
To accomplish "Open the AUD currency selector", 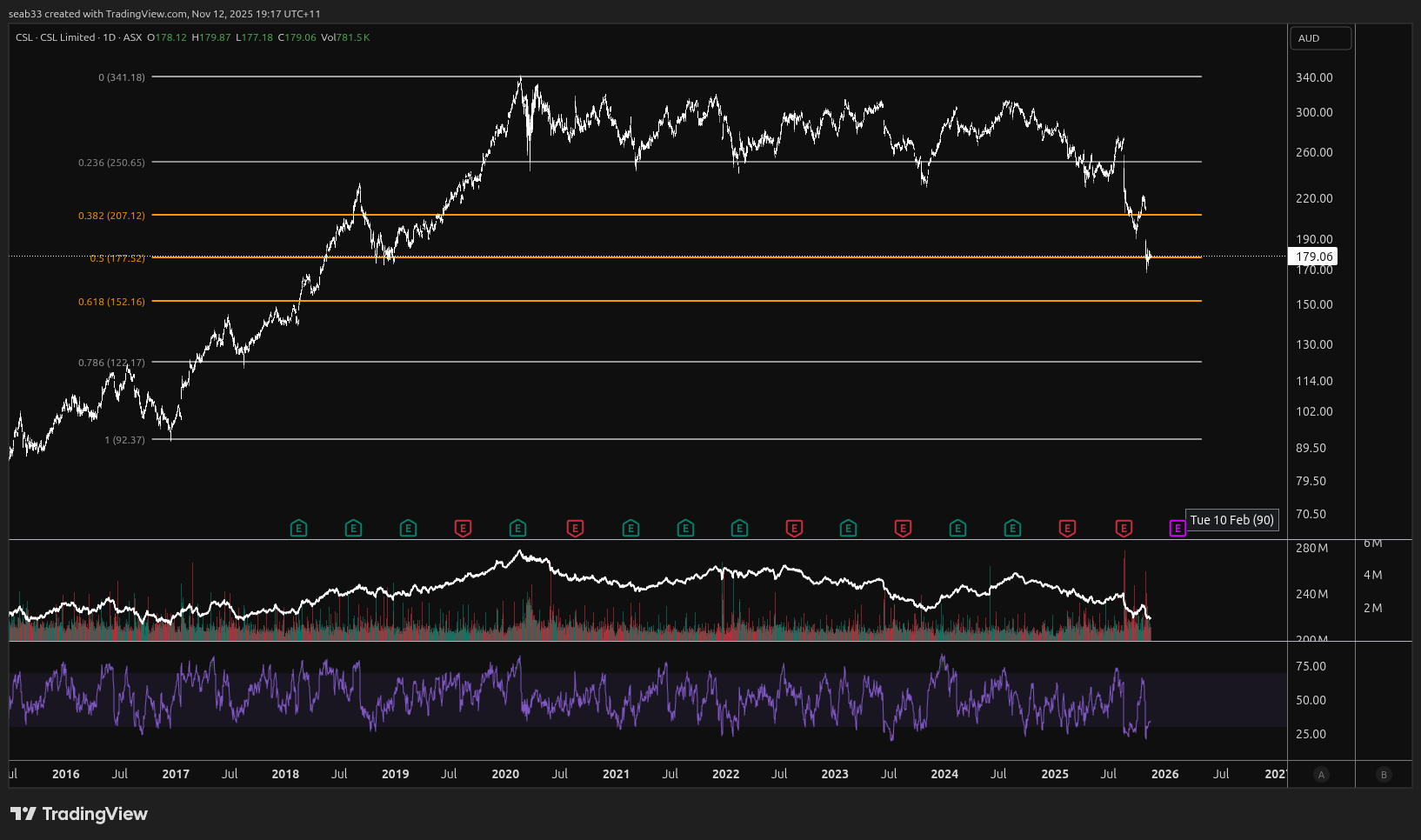I will click(x=1320, y=38).
